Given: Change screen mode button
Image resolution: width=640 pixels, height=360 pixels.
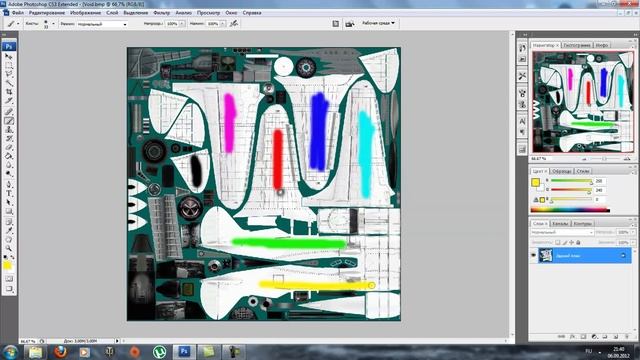Looking at the screenshot, I should 9,289.
